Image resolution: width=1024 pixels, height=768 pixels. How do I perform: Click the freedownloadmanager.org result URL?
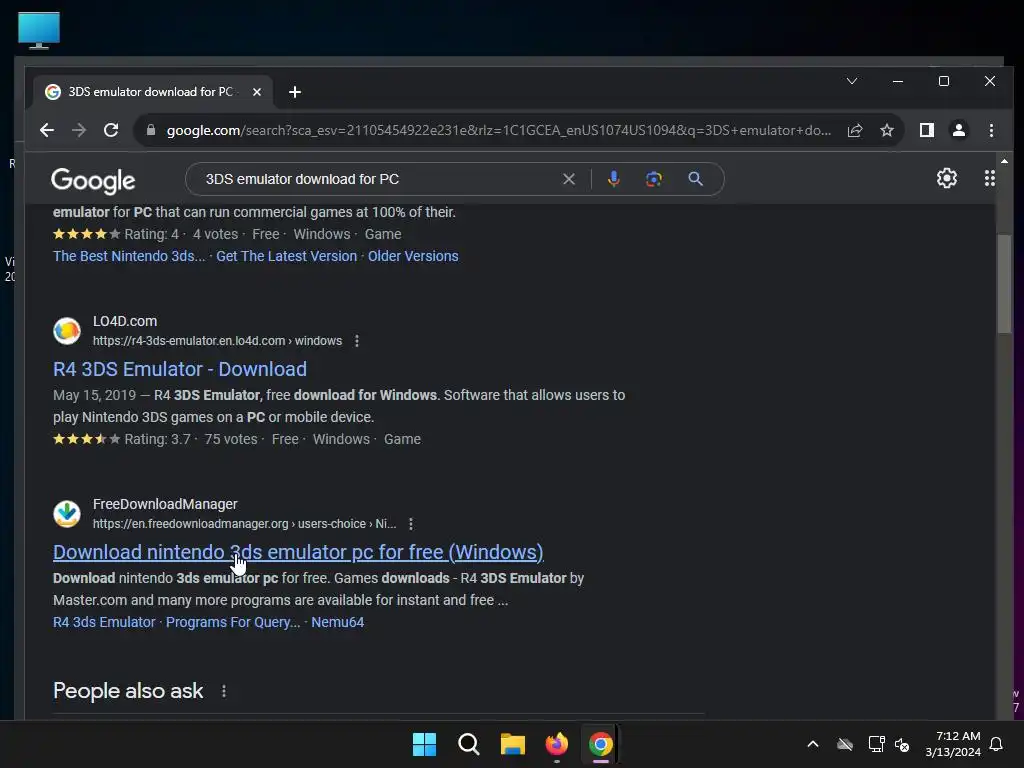(x=244, y=524)
